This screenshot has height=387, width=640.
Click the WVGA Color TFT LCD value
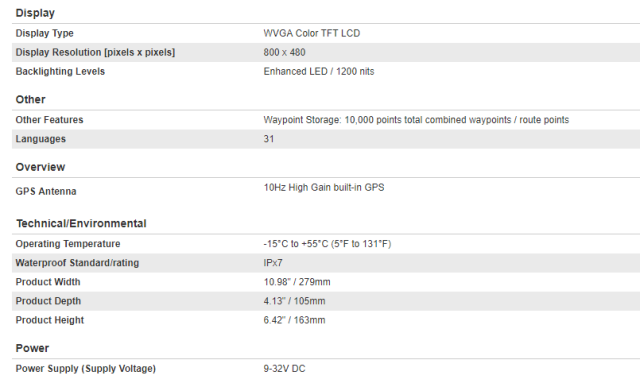coord(312,33)
